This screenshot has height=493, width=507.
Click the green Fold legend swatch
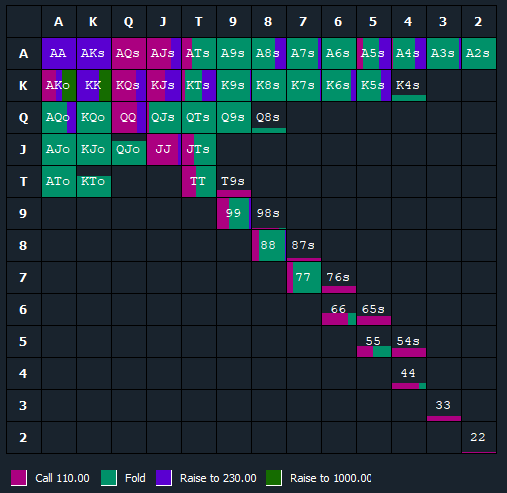[109, 478]
